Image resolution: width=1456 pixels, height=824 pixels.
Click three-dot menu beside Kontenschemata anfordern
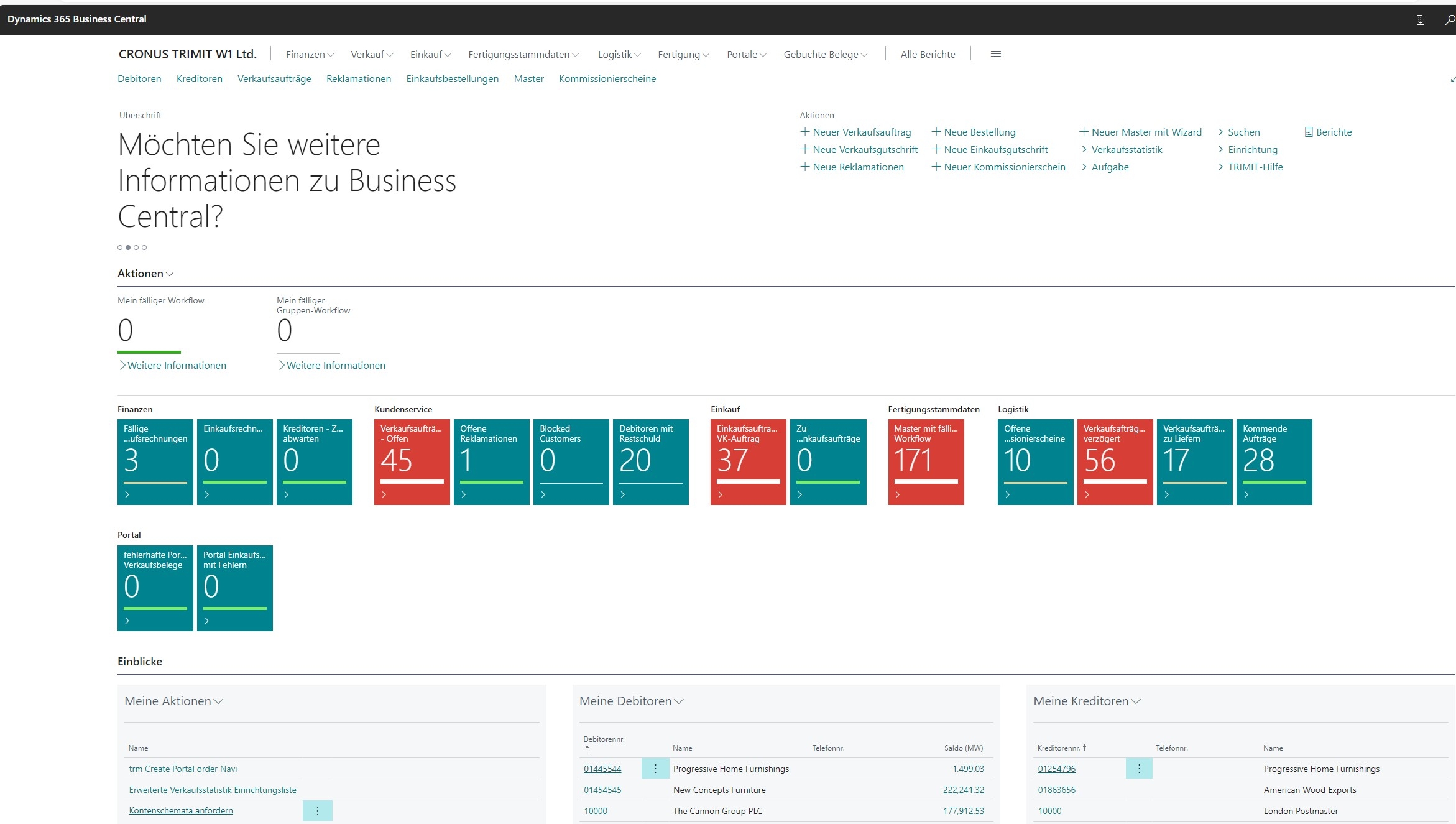(x=317, y=810)
